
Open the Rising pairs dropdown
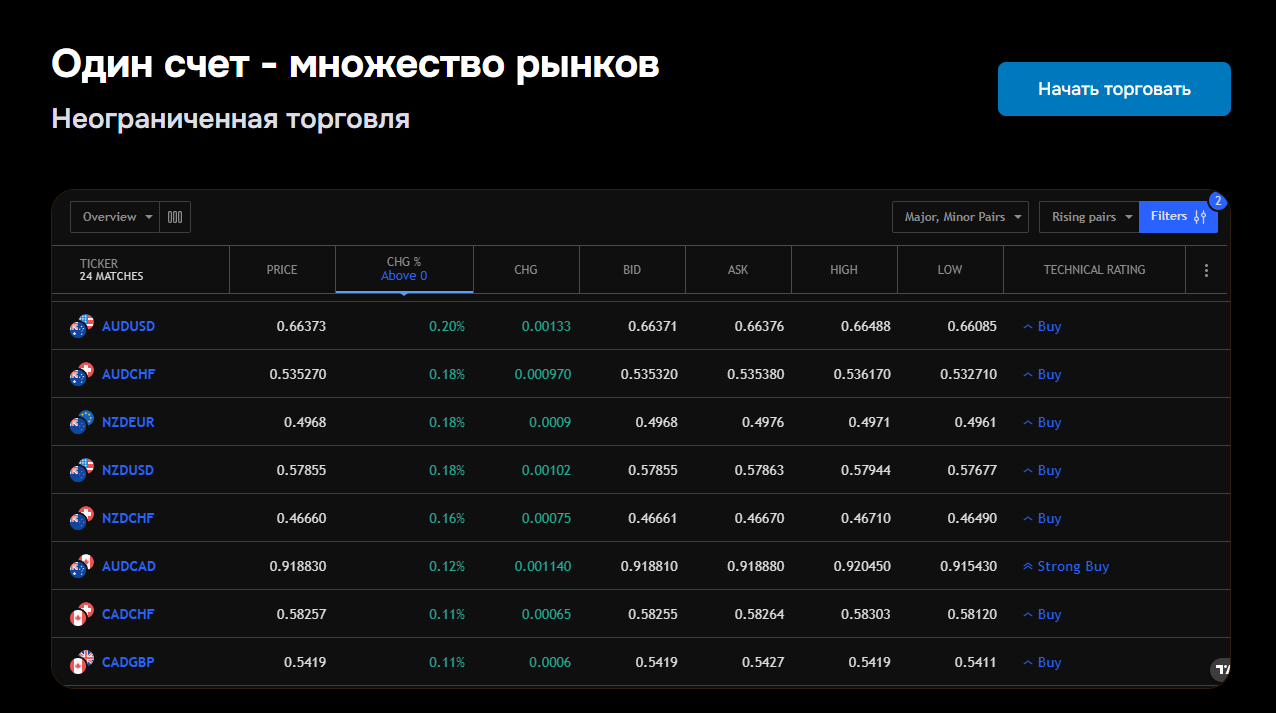click(1089, 217)
